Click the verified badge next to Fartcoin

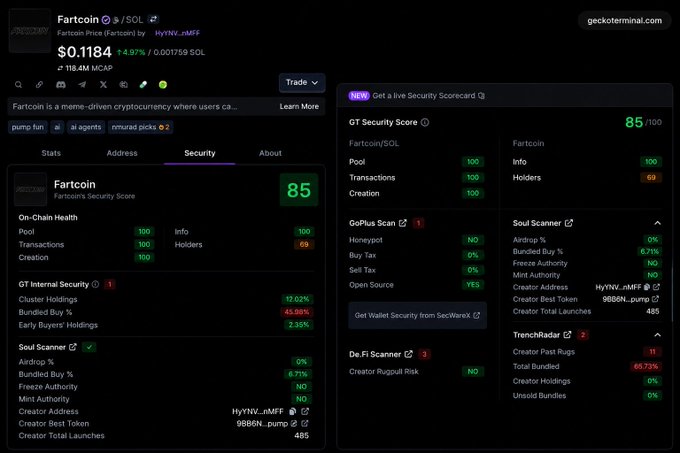106,20
